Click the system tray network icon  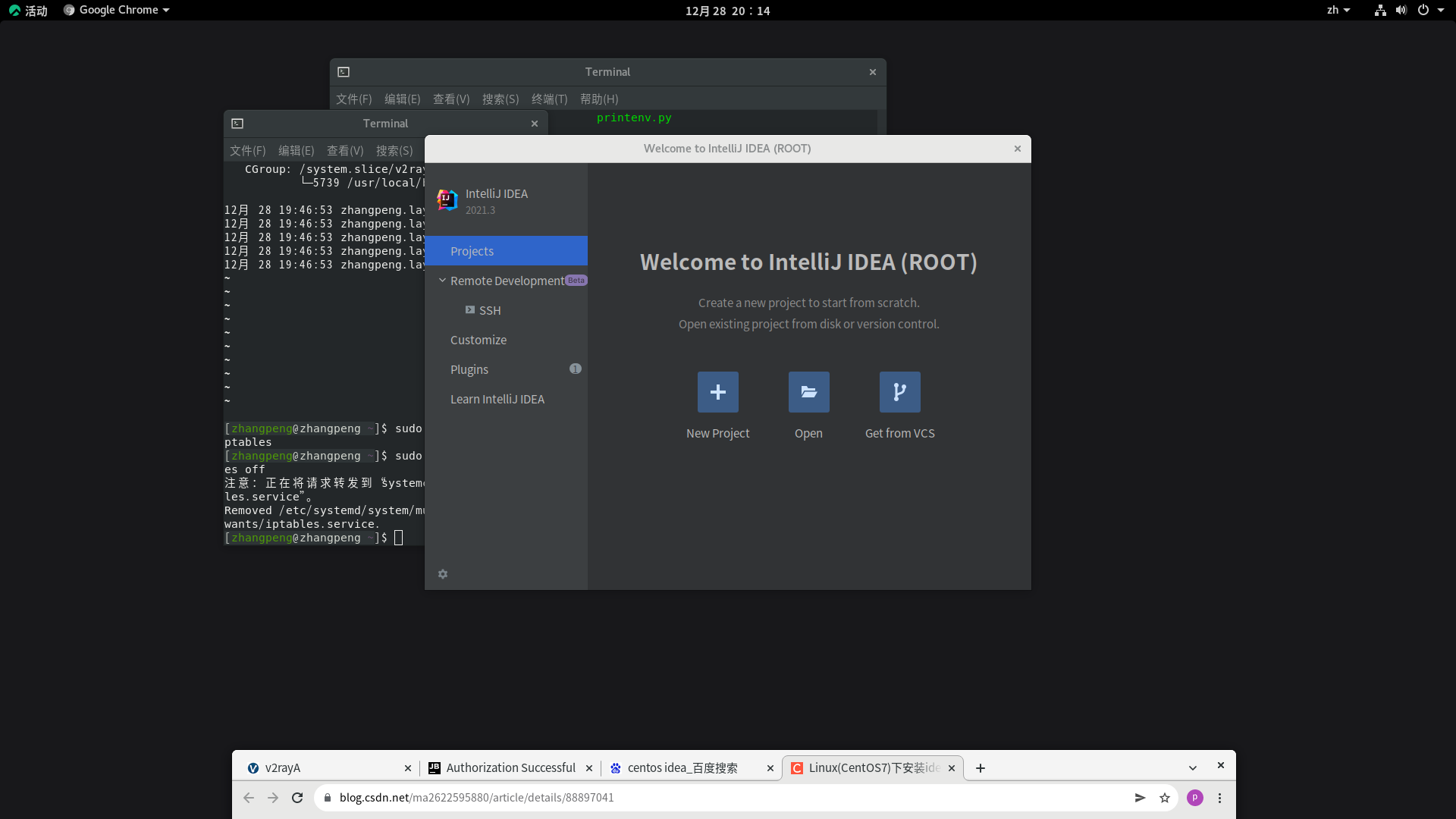[x=1381, y=11]
